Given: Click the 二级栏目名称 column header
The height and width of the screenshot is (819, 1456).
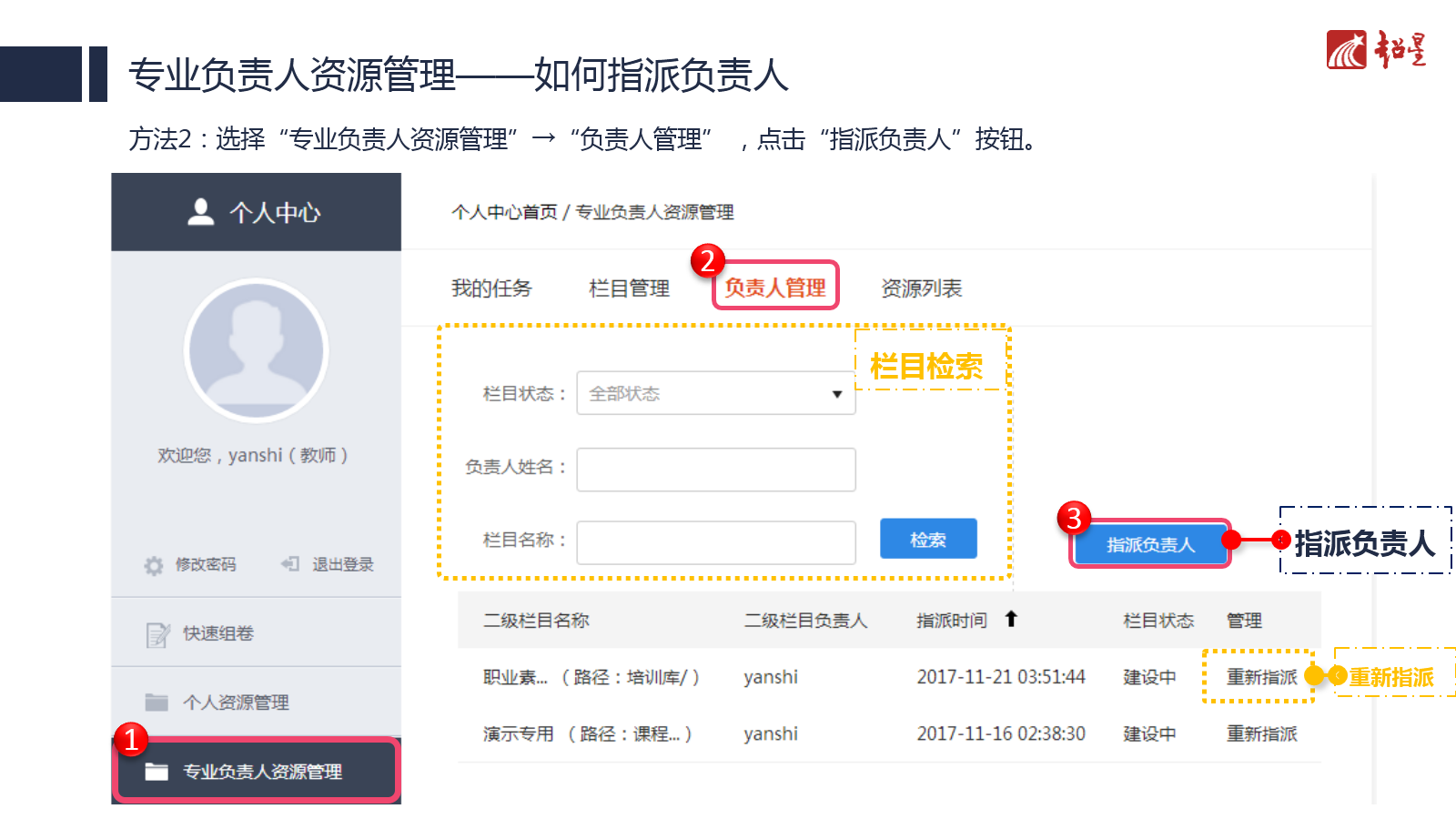Looking at the screenshot, I should tap(536, 621).
